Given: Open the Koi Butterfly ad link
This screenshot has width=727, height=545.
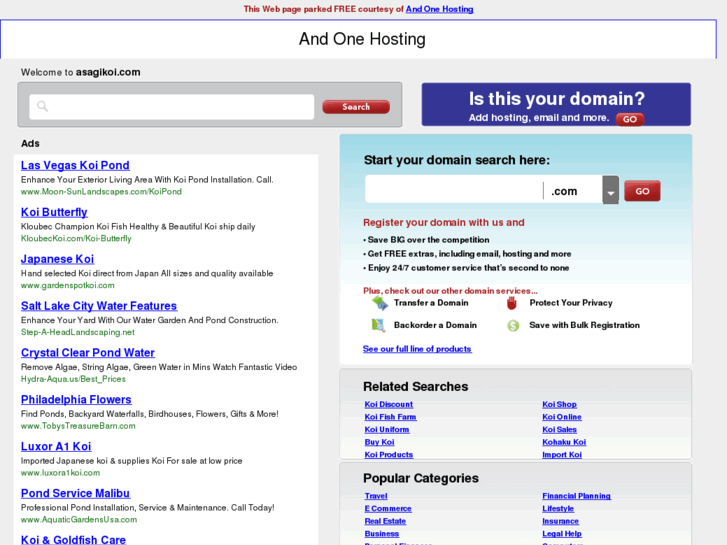Looking at the screenshot, I should [54, 212].
